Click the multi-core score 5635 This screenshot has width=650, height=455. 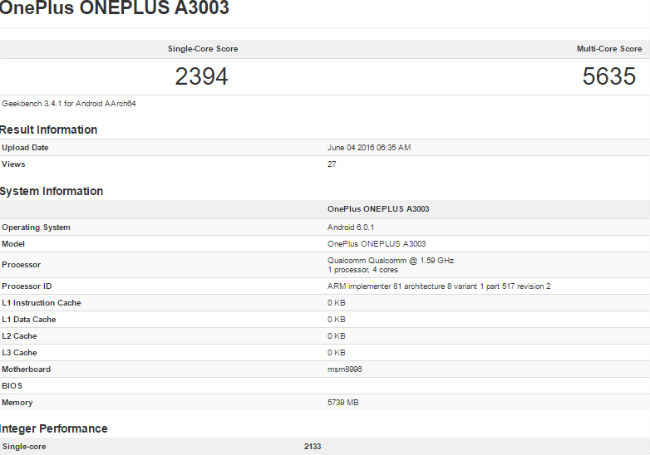point(609,76)
